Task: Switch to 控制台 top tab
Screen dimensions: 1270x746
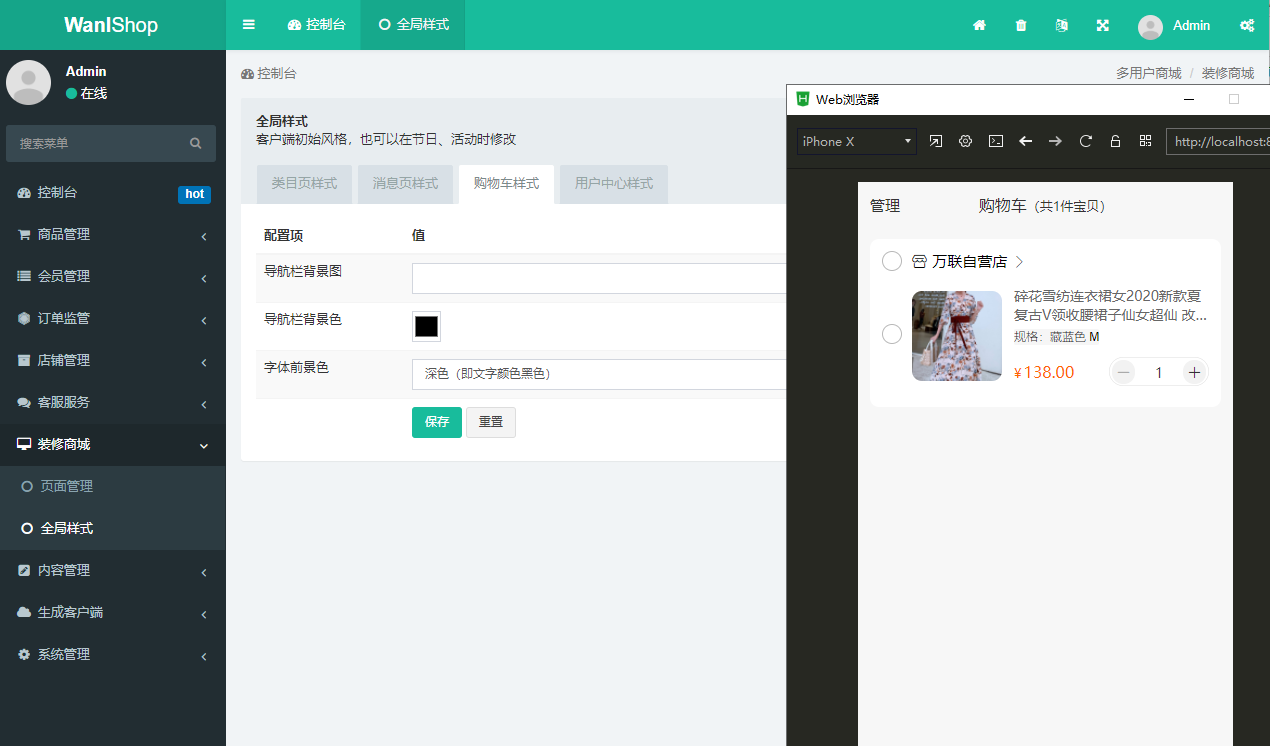Action: click(x=316, y=25)
